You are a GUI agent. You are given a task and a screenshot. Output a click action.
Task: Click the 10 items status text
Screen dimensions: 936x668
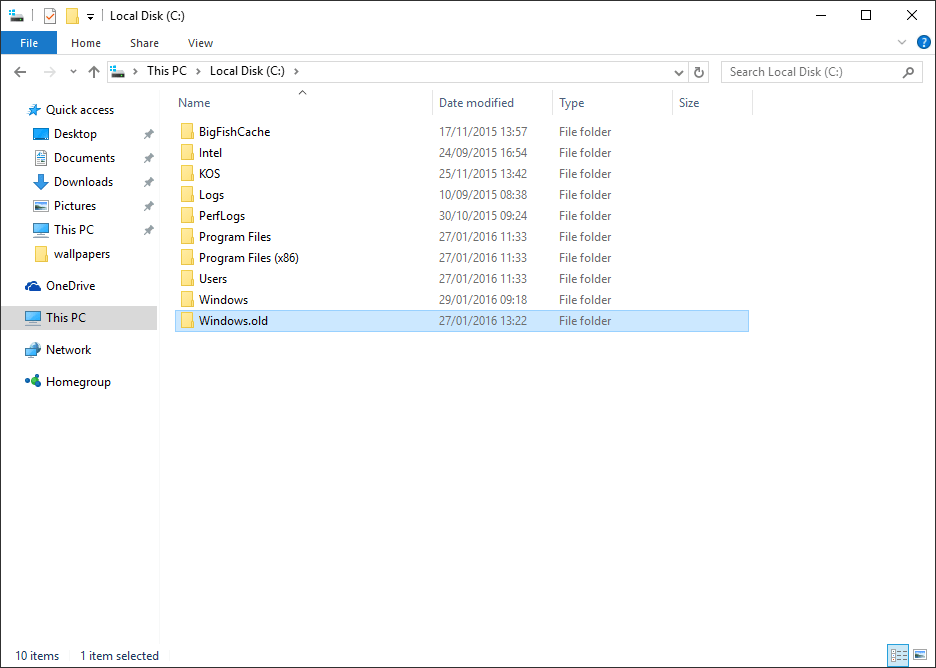pos(37,655)
